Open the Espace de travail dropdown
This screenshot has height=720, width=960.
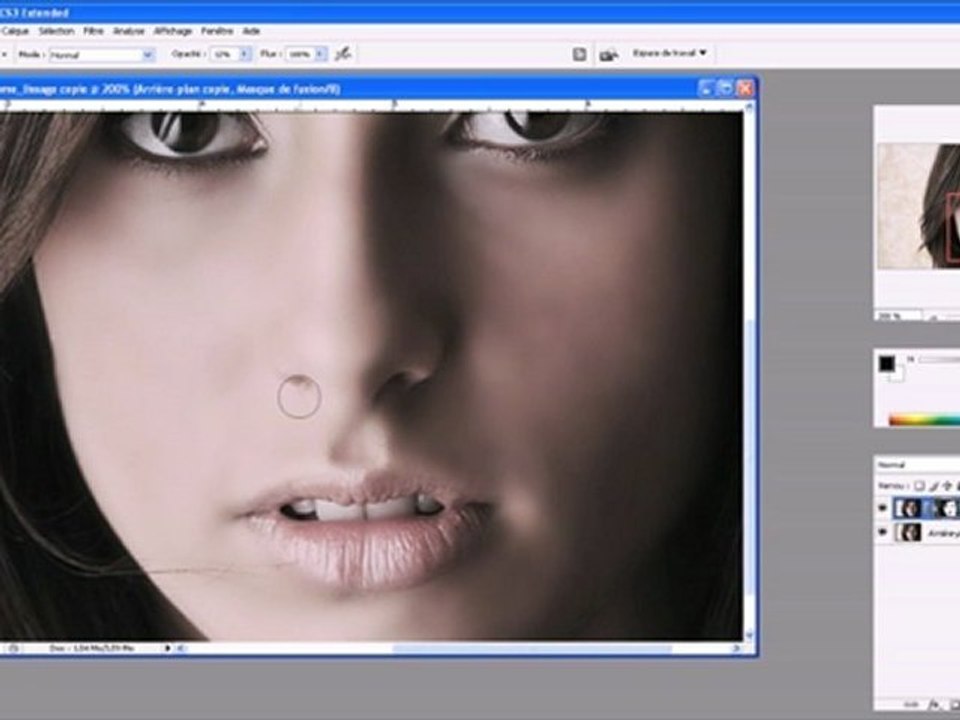click(669, 53)
